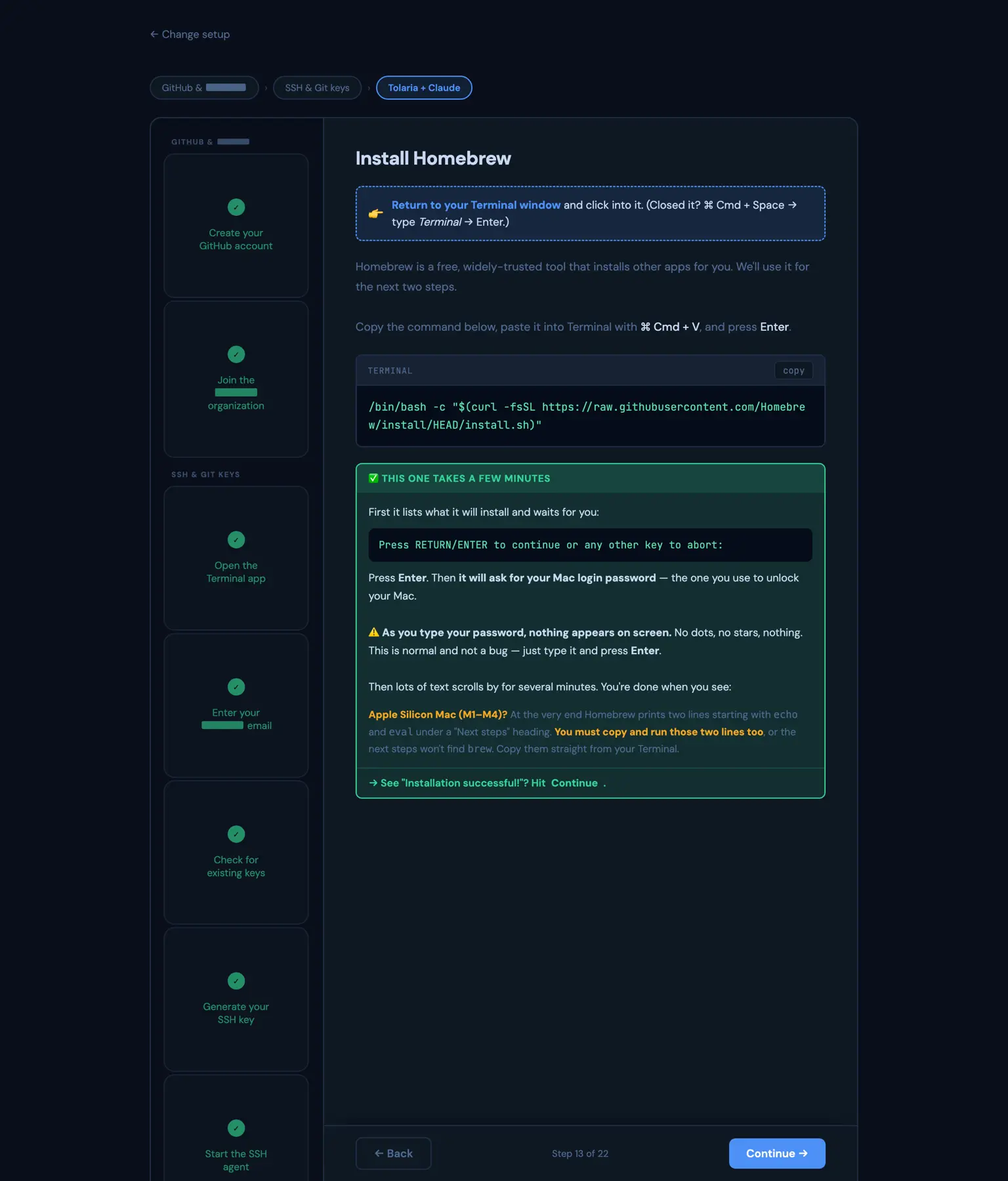Viewport: 1008px width, 1181px height.
Task: Click the See "Installation successful!"? Hit Continue line
Action: click(487, 783)
